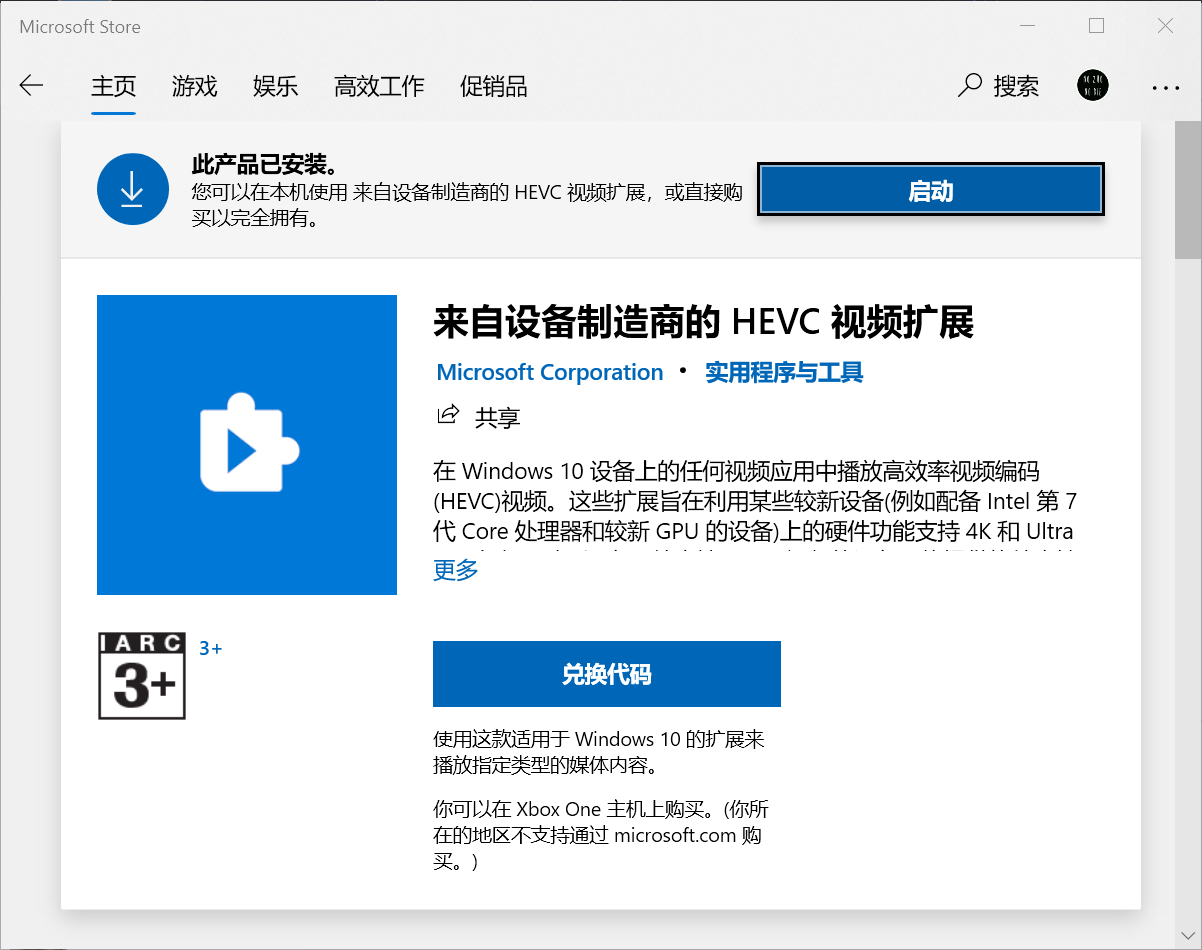Click the 启动 launch button
The height and width of the screenshot is (950, 1202).
pyautogui.click(x=930, y=189)
